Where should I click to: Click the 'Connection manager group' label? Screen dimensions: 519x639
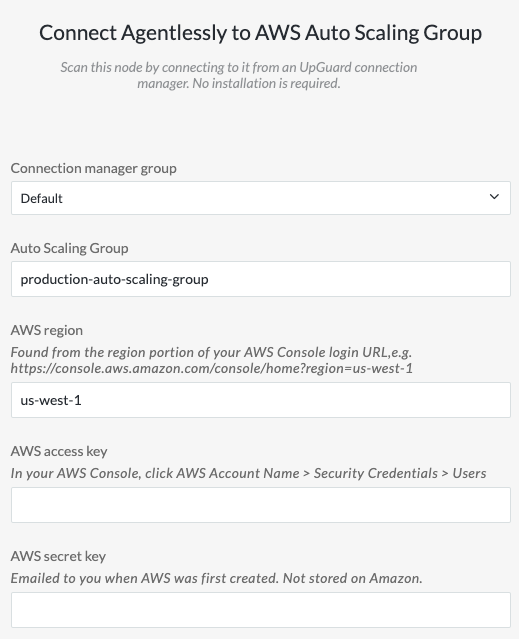(94, 168)
